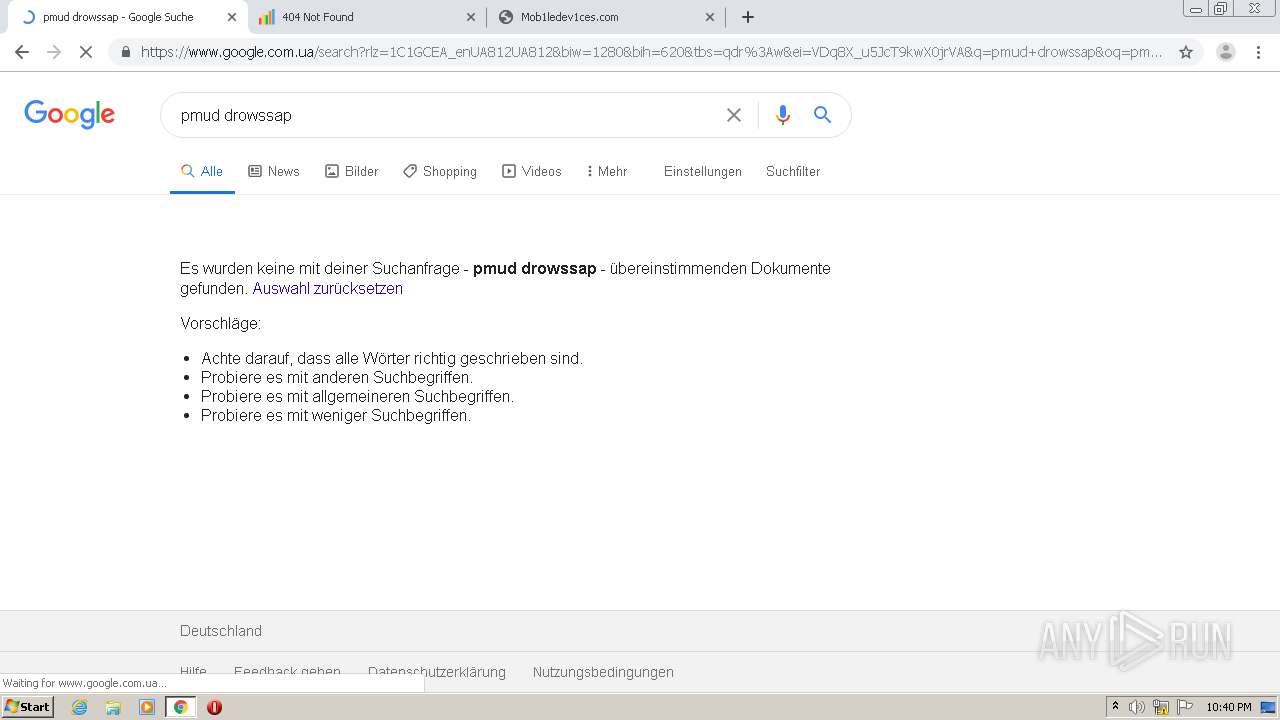Open the Shopping results tab
The height and width of the screenshot is (720, 1280).
point(440,171)
